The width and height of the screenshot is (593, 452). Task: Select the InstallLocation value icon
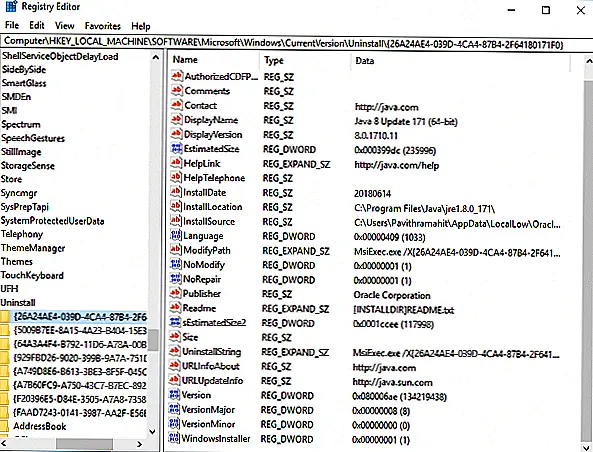176,207
